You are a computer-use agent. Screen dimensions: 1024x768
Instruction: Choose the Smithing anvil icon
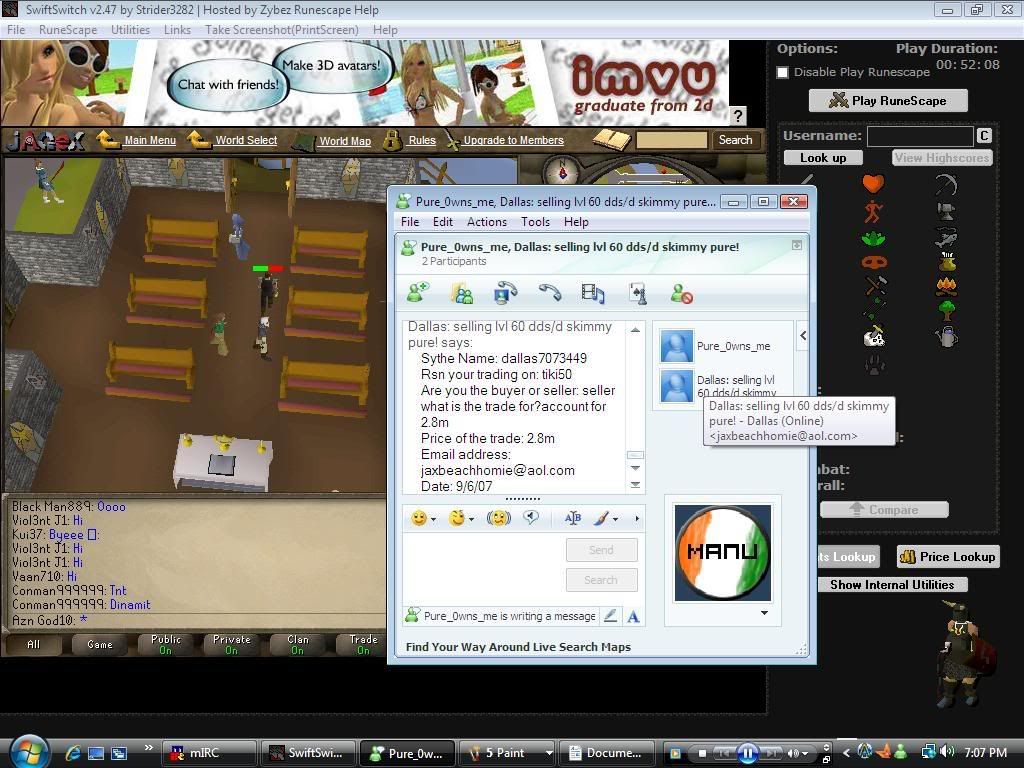(x=946, y=211)
